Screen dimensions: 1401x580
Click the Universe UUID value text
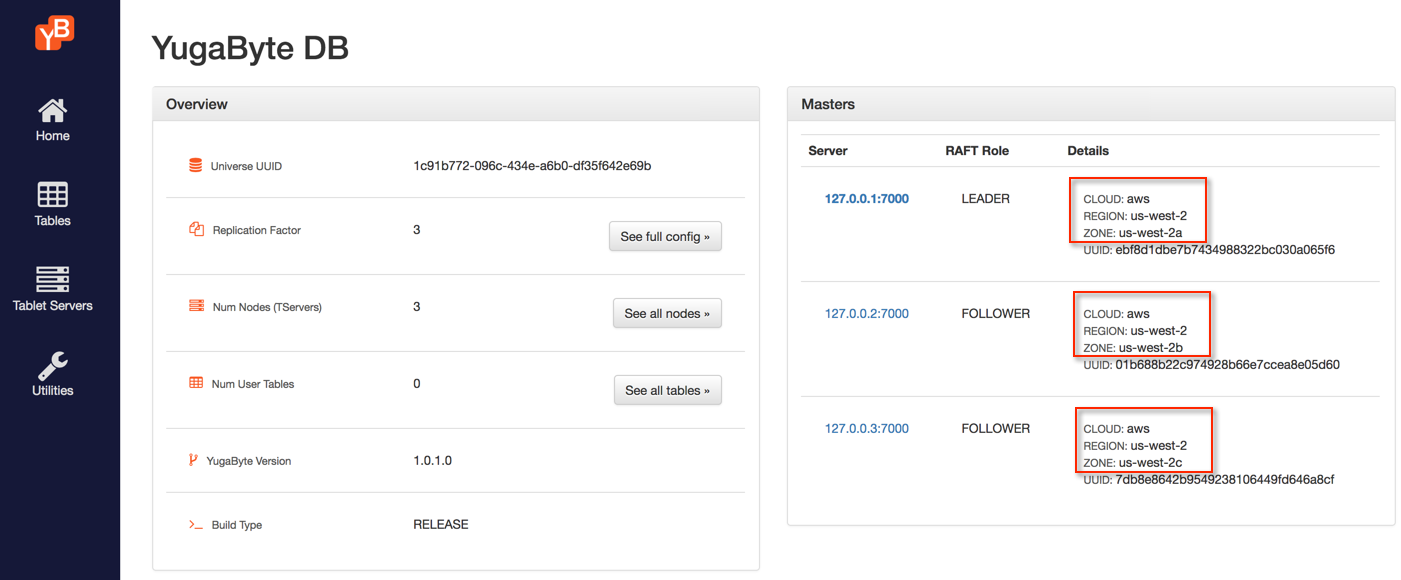tap(532, 166)
